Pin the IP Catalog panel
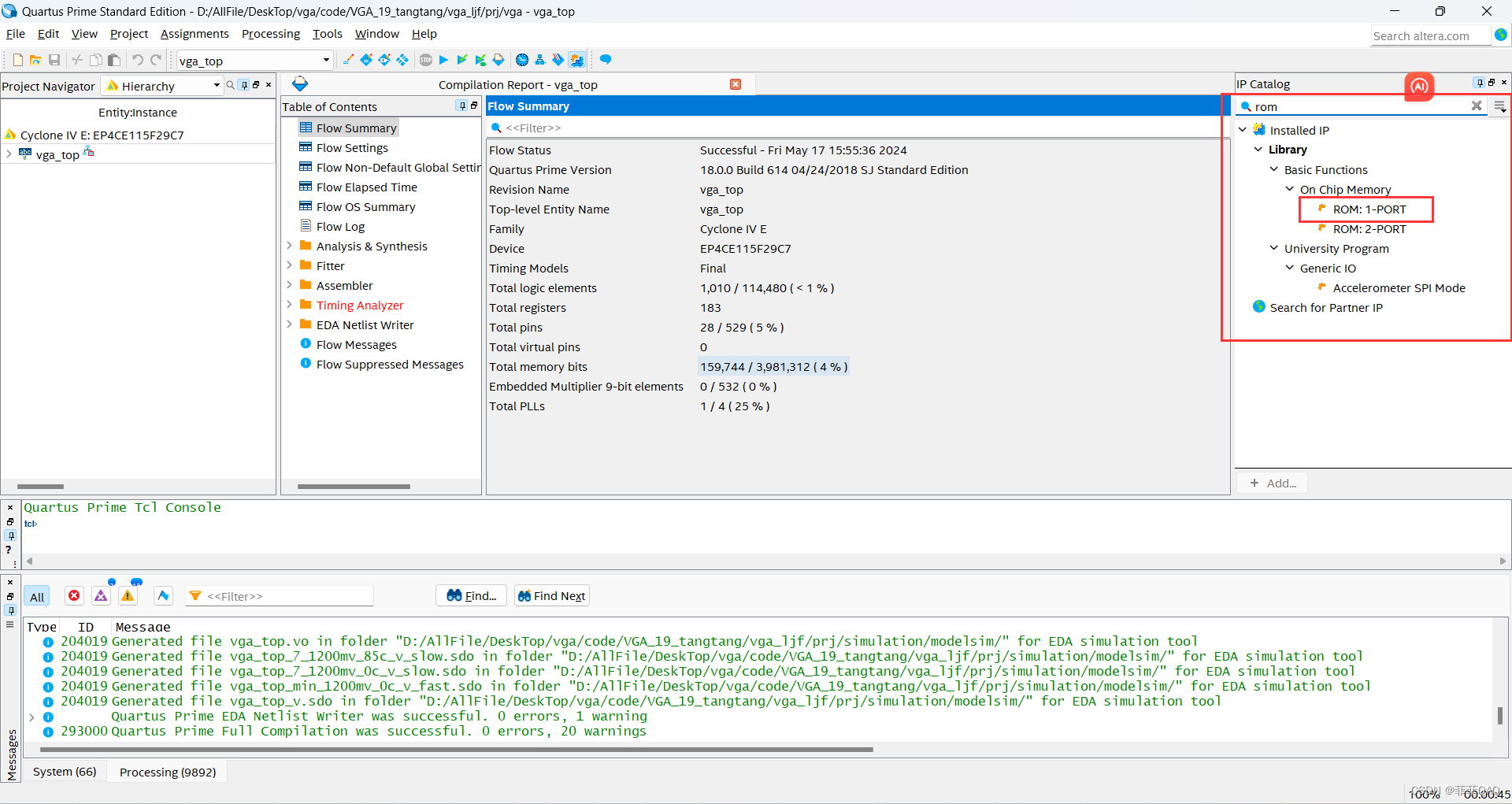Image resolution: width=1512 pixels, height=804 pixels. click(1480, 83)
